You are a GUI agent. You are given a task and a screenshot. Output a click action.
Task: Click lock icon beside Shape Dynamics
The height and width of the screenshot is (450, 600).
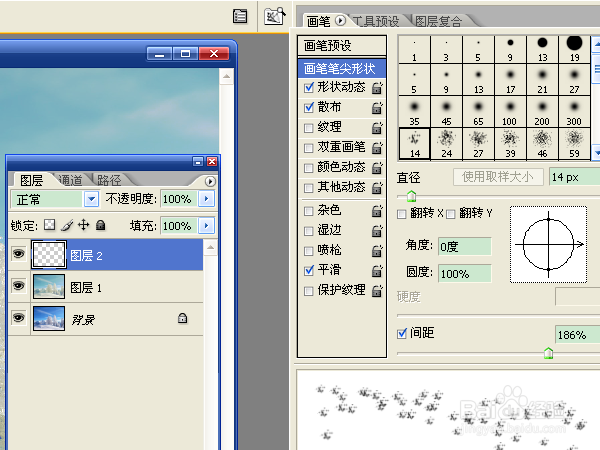377,88
